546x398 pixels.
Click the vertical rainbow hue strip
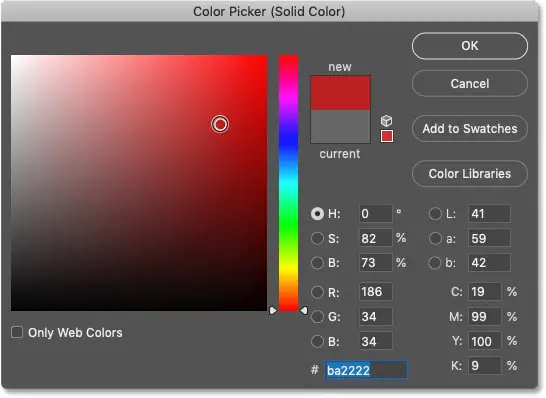point(288,183)
